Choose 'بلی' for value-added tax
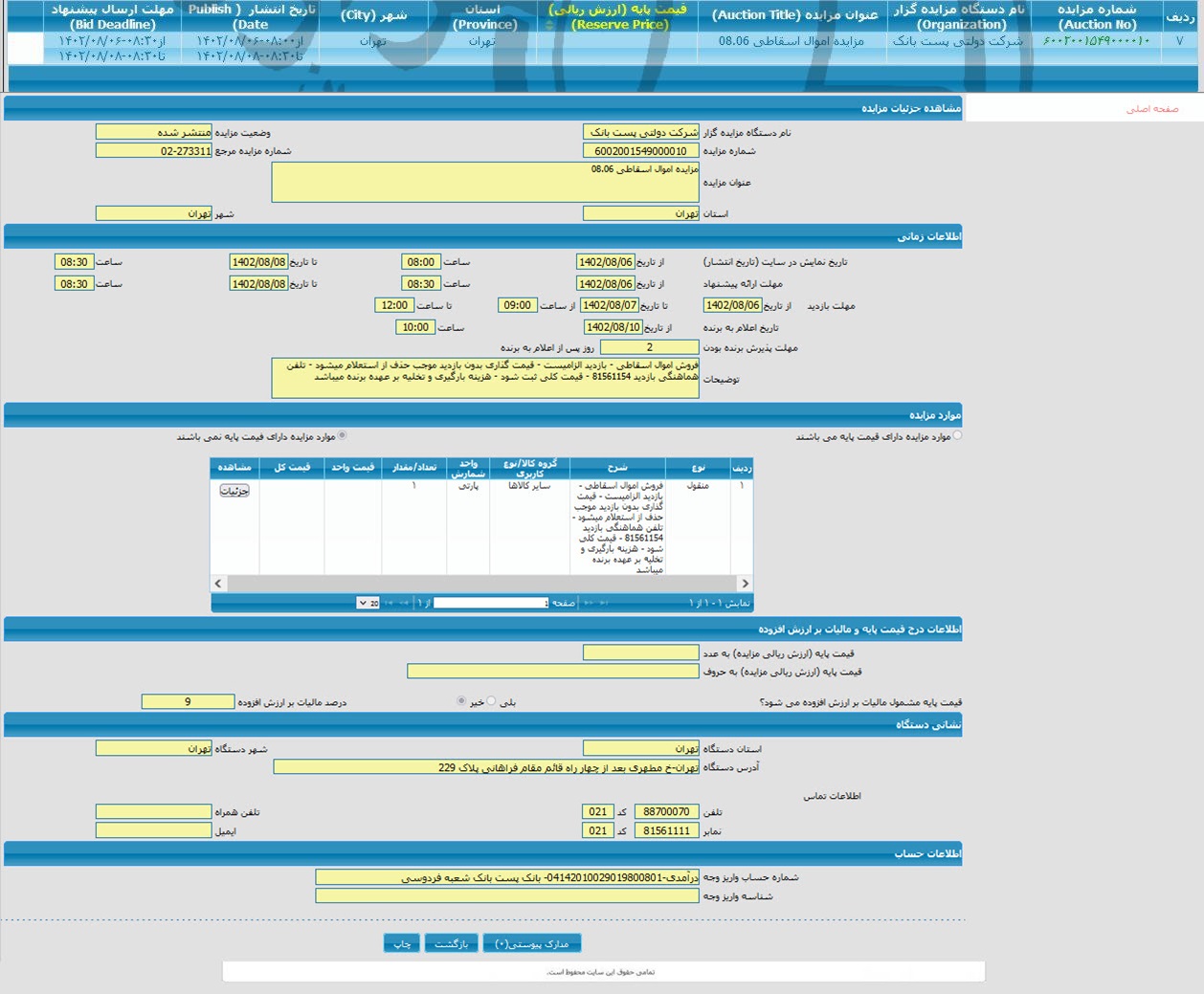This screenshot has height=994, width=1204. [x=492, y=701]
